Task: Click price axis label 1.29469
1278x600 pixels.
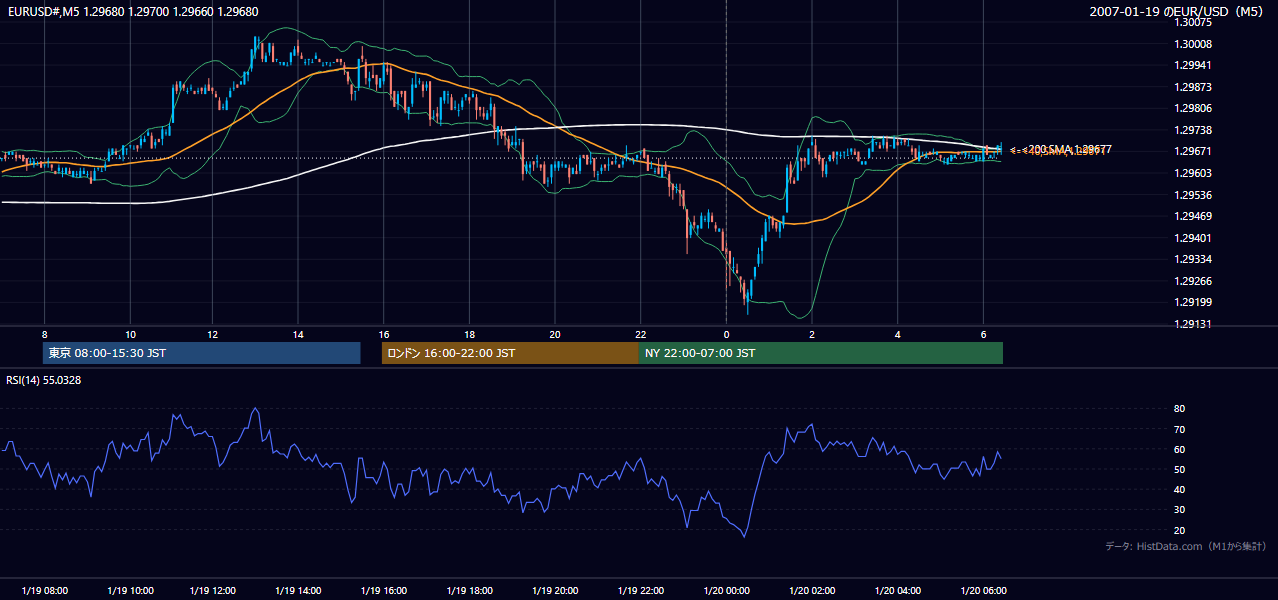Action: point(1193,216)
